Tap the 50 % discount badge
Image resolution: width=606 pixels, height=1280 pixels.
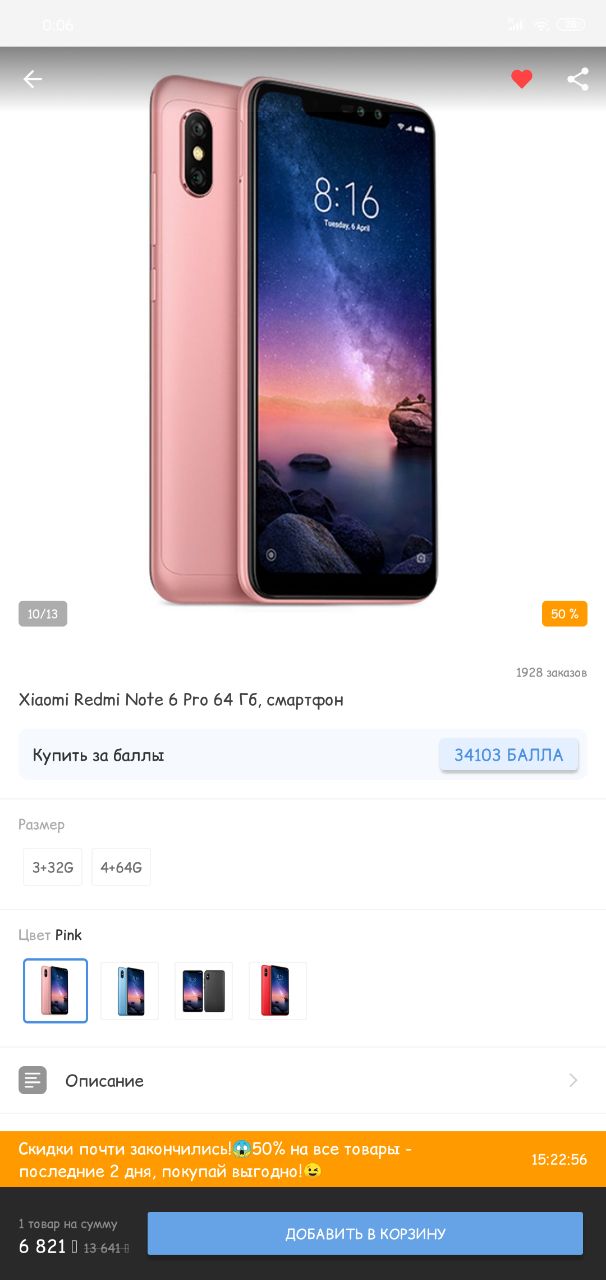coord(565,614)
